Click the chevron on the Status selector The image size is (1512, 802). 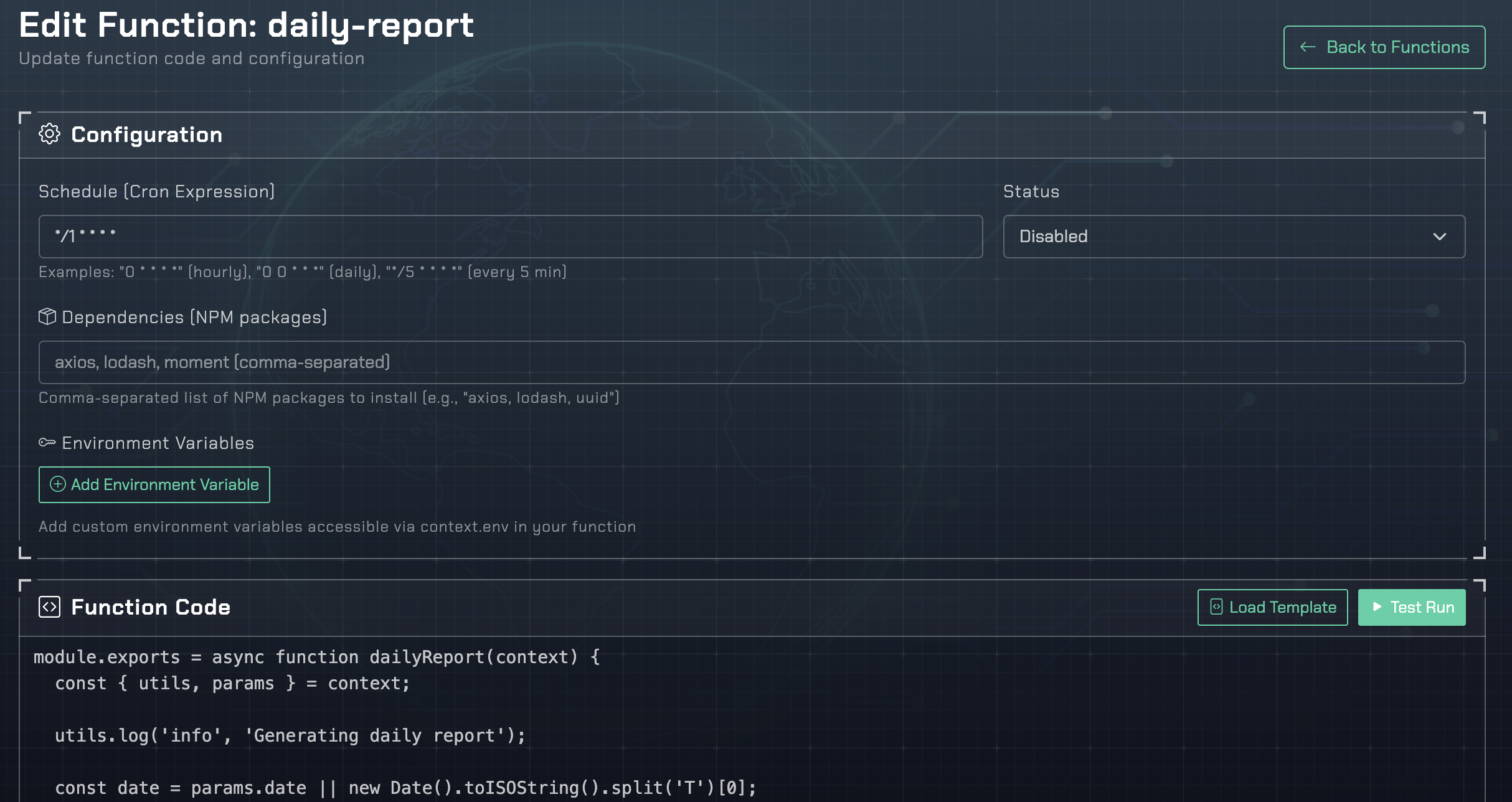coord(1440,236)
